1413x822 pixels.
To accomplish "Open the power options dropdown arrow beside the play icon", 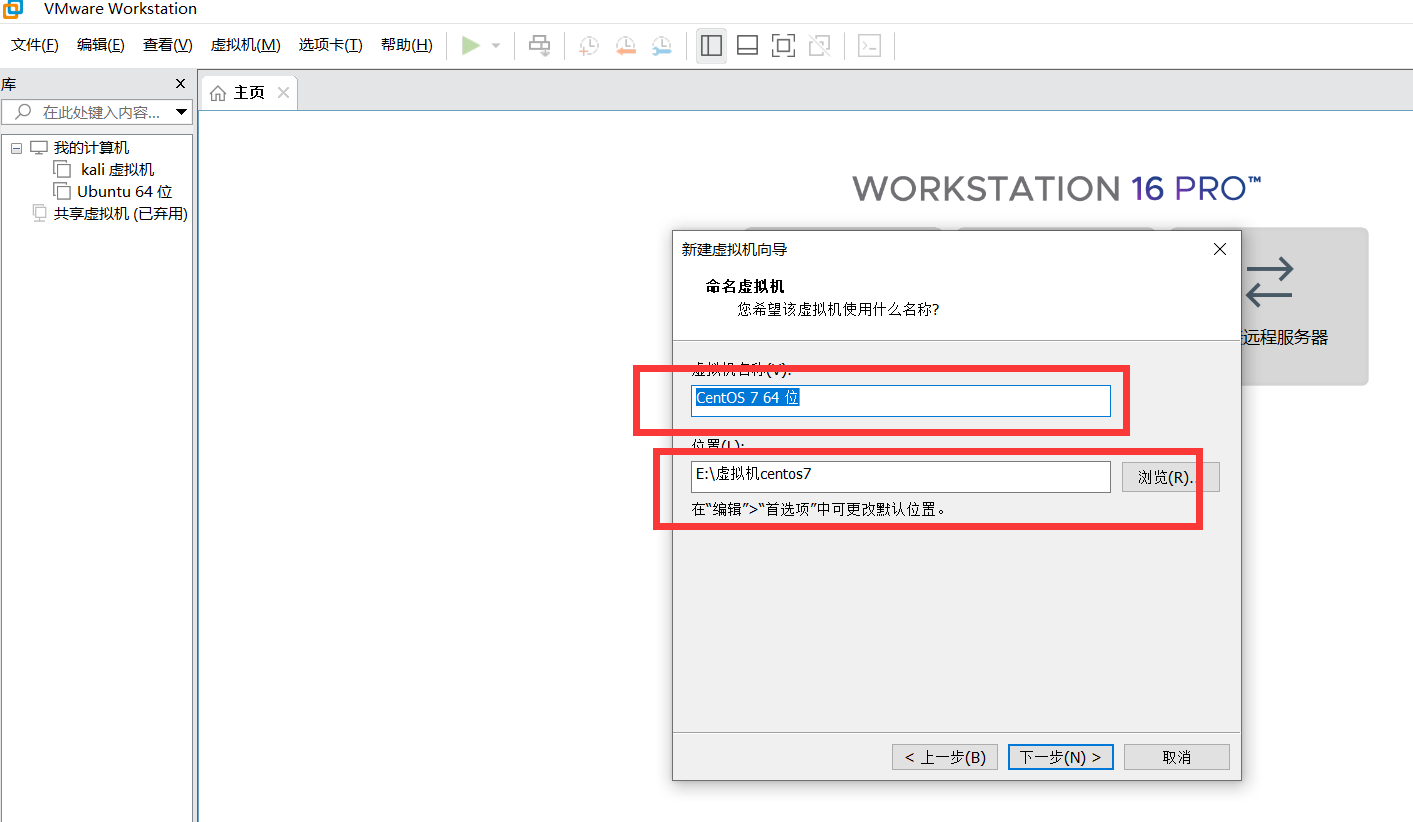I will tap(495, 46).
